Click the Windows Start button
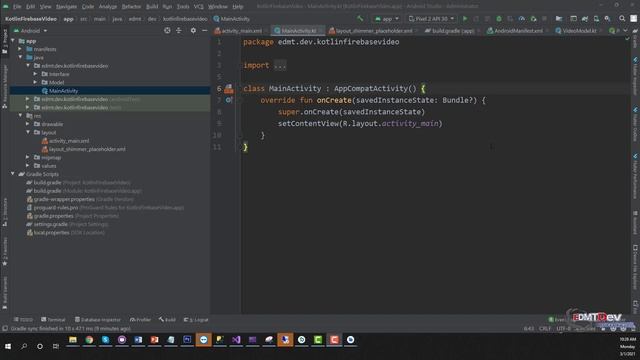The width and height of the screenshot is (640, 360). click(8, 346)
